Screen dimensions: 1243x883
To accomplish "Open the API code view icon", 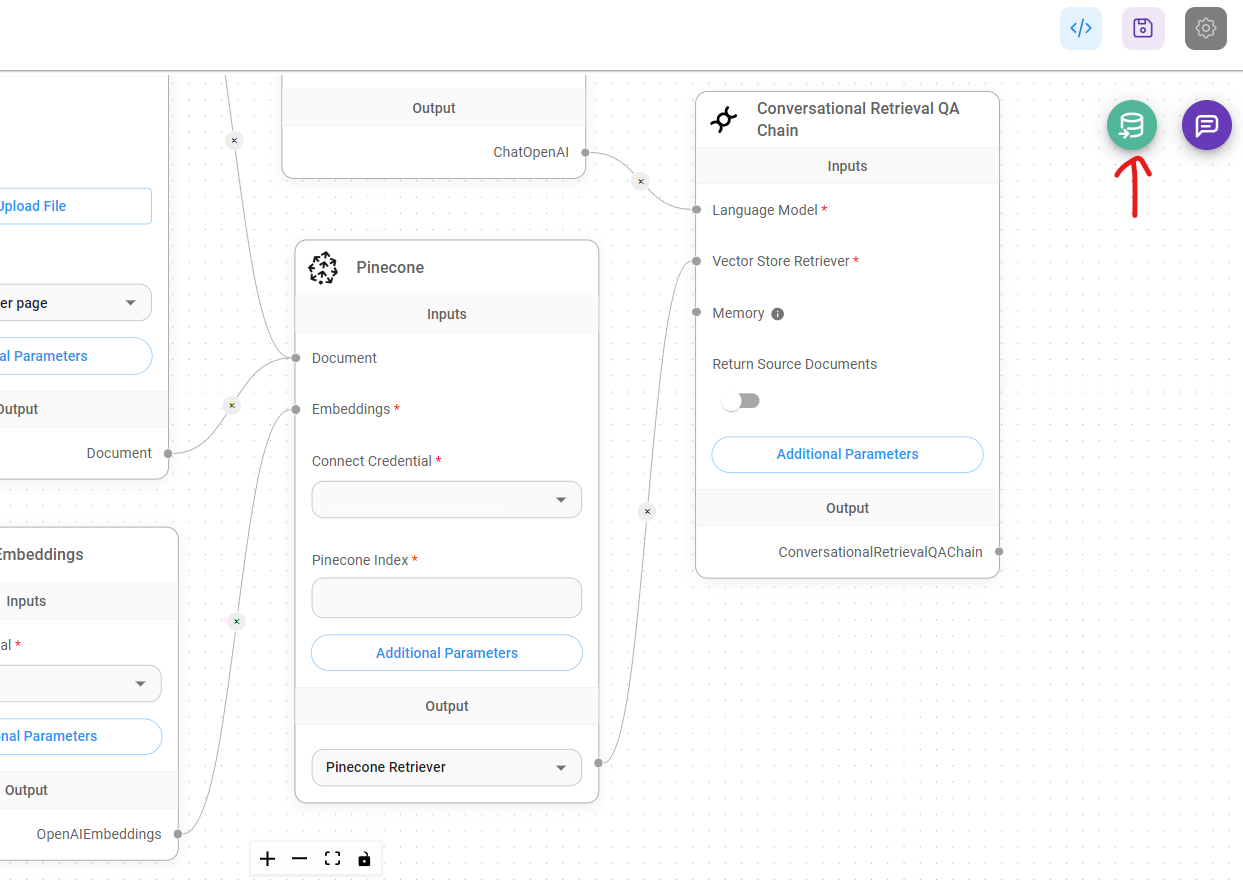I will point(1080,28).
